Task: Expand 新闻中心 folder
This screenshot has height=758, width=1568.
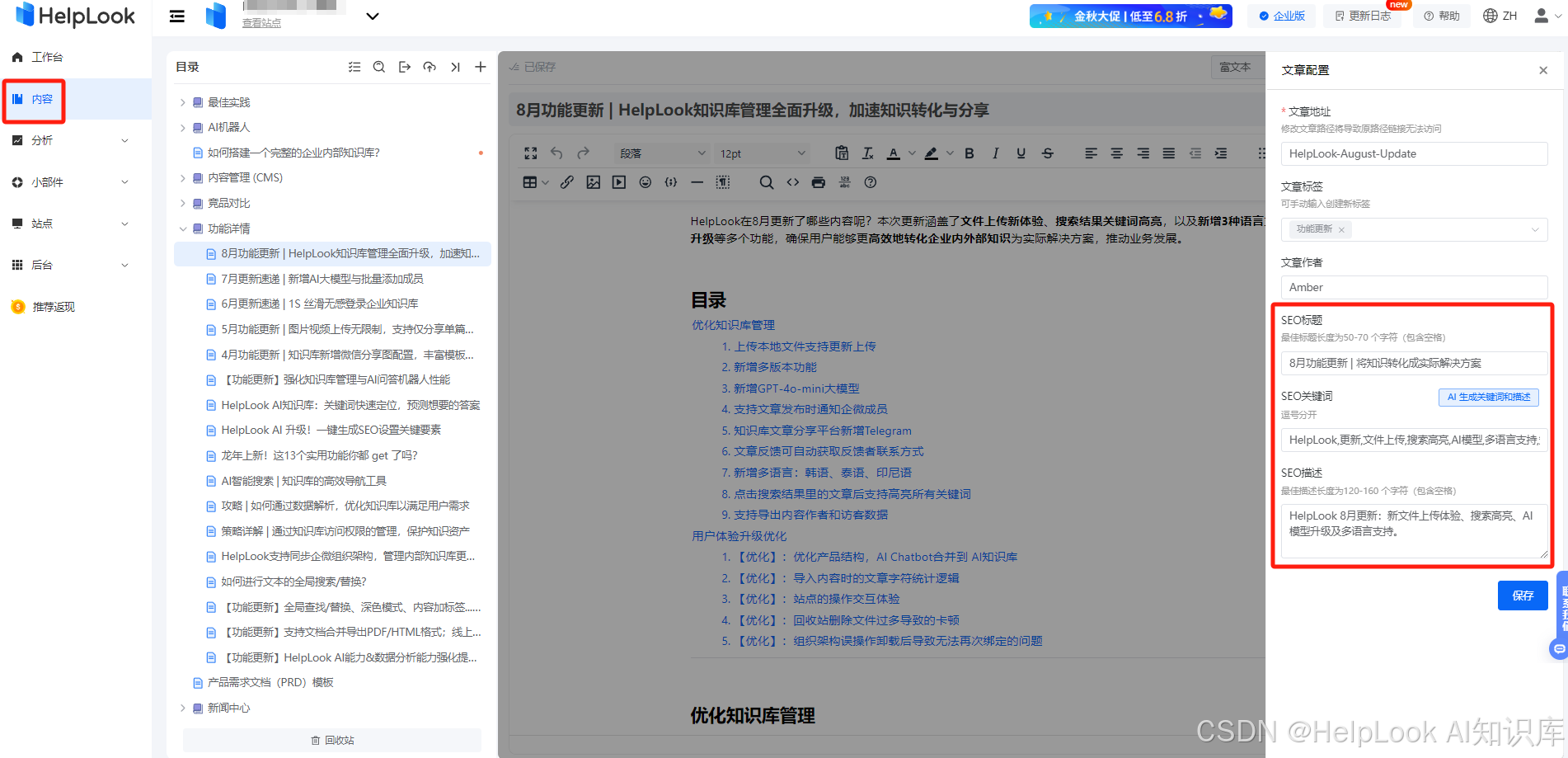Action: point(183,708)
